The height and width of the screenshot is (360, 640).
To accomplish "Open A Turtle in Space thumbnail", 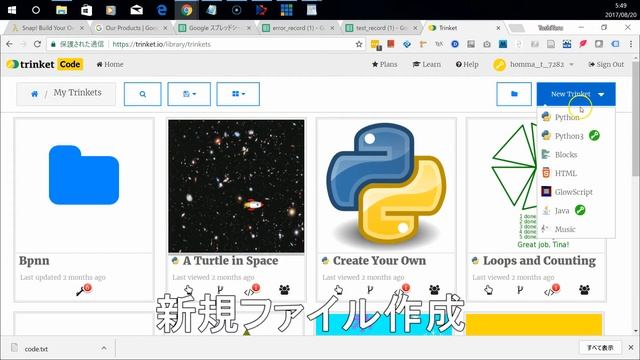I will click(x=236, y=186).
